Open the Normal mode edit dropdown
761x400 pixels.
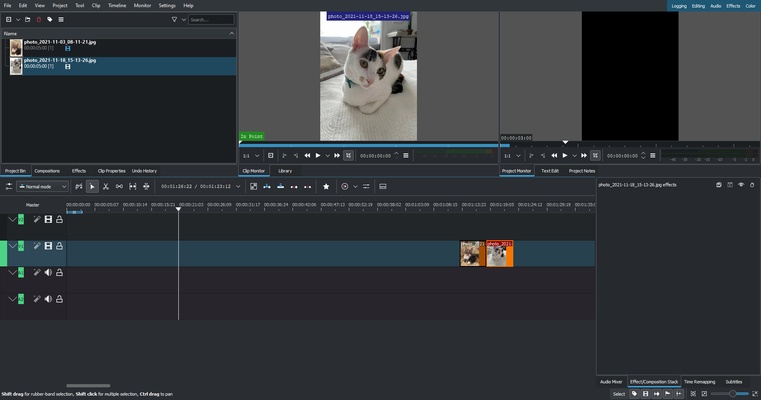point(42,186)
